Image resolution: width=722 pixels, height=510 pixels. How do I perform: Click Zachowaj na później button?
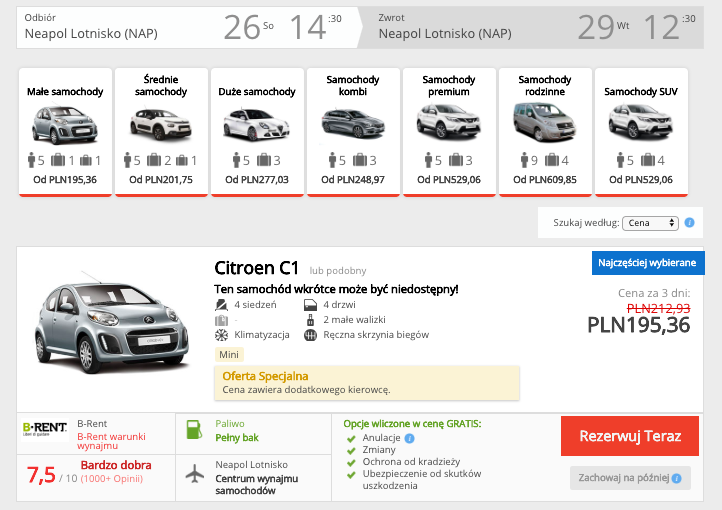(630, 478)
